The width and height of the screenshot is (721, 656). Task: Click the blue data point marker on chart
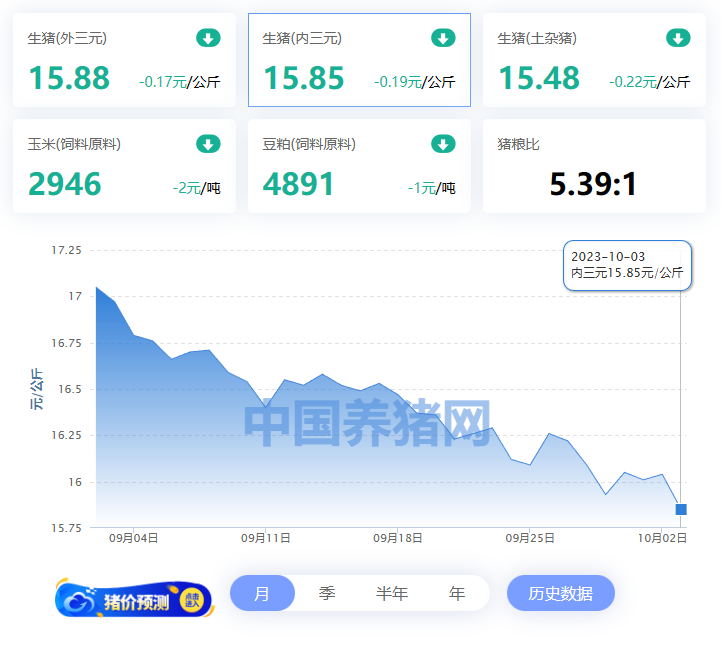tap(681, 509)
